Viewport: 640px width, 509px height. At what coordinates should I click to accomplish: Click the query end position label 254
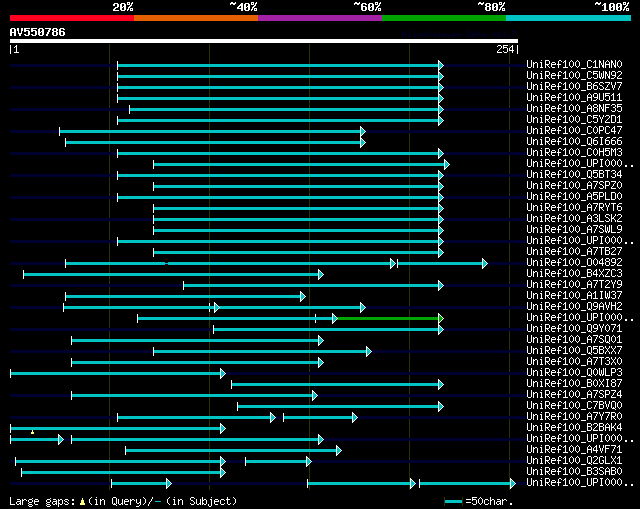pyautogui.click(x=505, y=49)
